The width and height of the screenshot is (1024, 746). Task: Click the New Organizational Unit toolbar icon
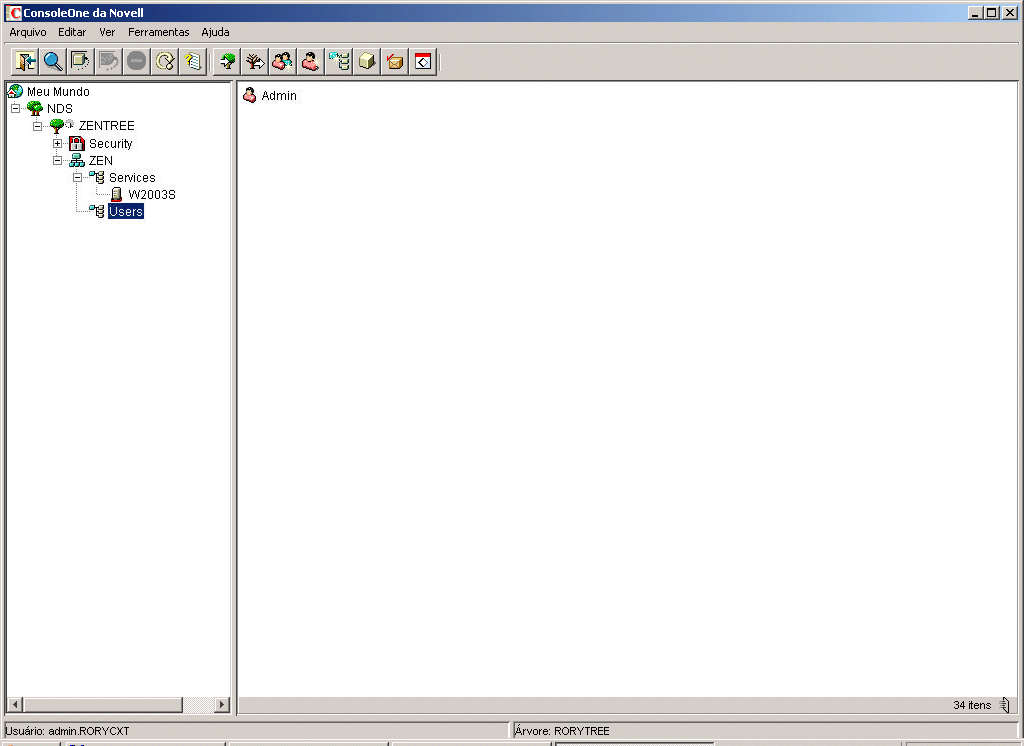pos(339,62)
